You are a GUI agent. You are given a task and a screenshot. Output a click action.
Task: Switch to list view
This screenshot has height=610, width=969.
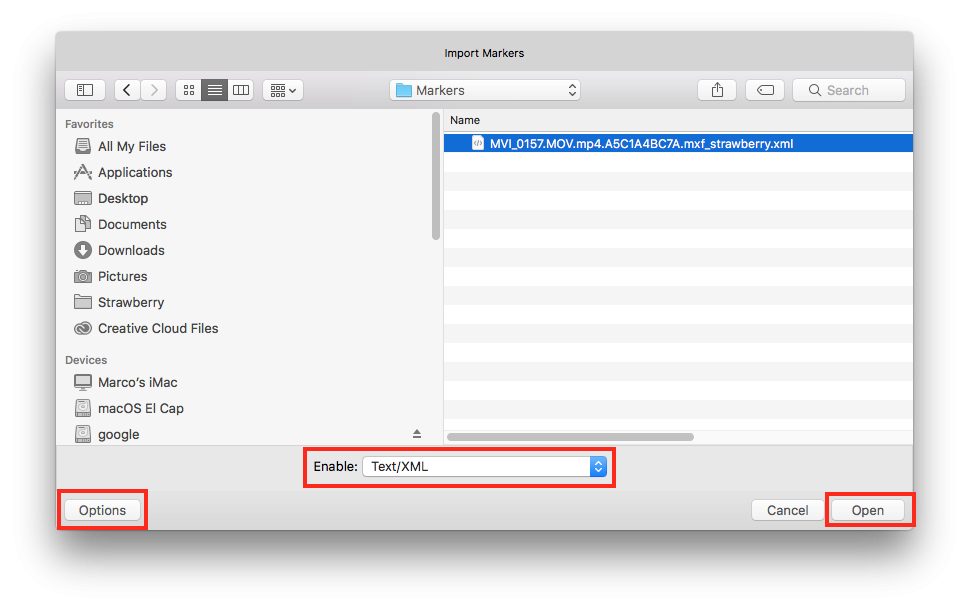(x=215, y=90)
